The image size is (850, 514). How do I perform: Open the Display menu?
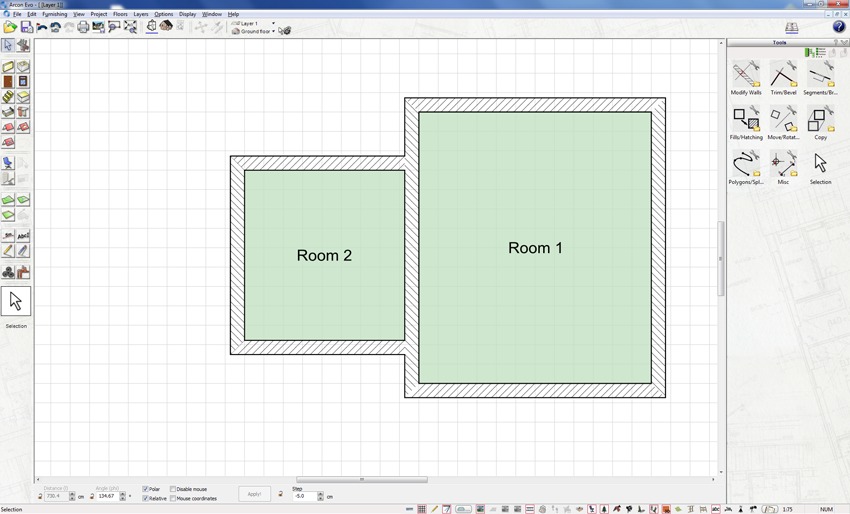point(188,14)
